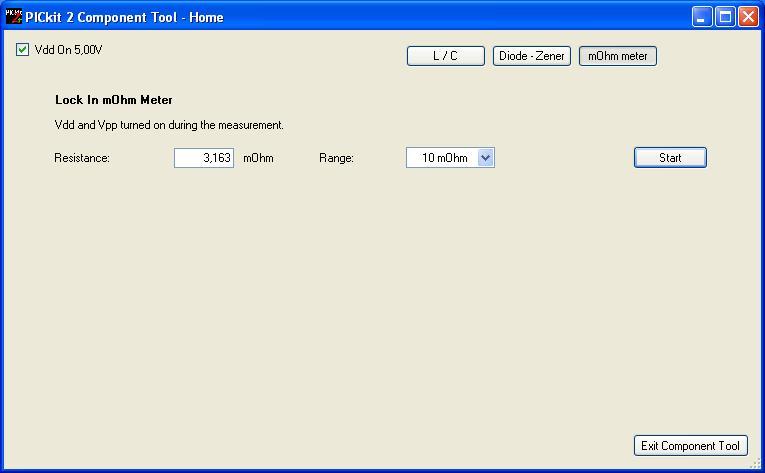Click the mOhm unit label beside the Resistance field
Image resolution: width=765 pixels, height=473 pixels.
pos(258,158)
